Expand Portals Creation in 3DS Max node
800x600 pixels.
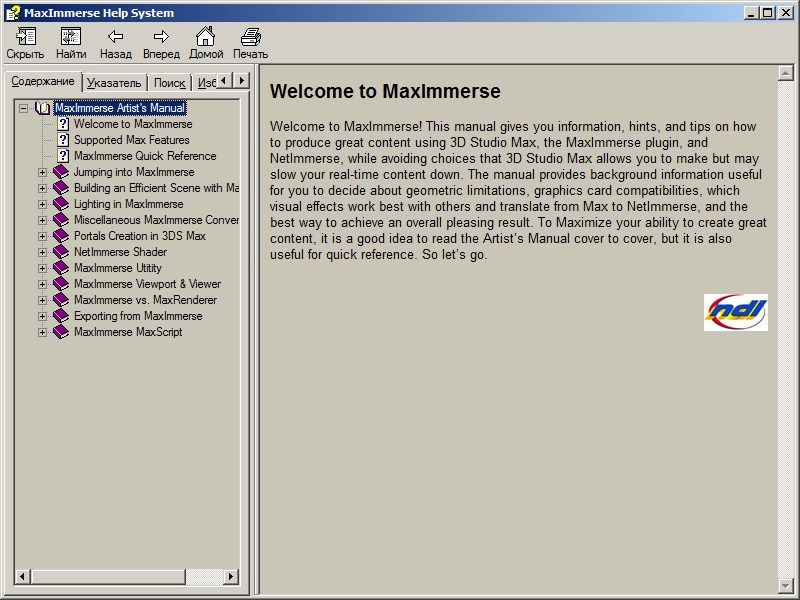(x=42, y=236)
